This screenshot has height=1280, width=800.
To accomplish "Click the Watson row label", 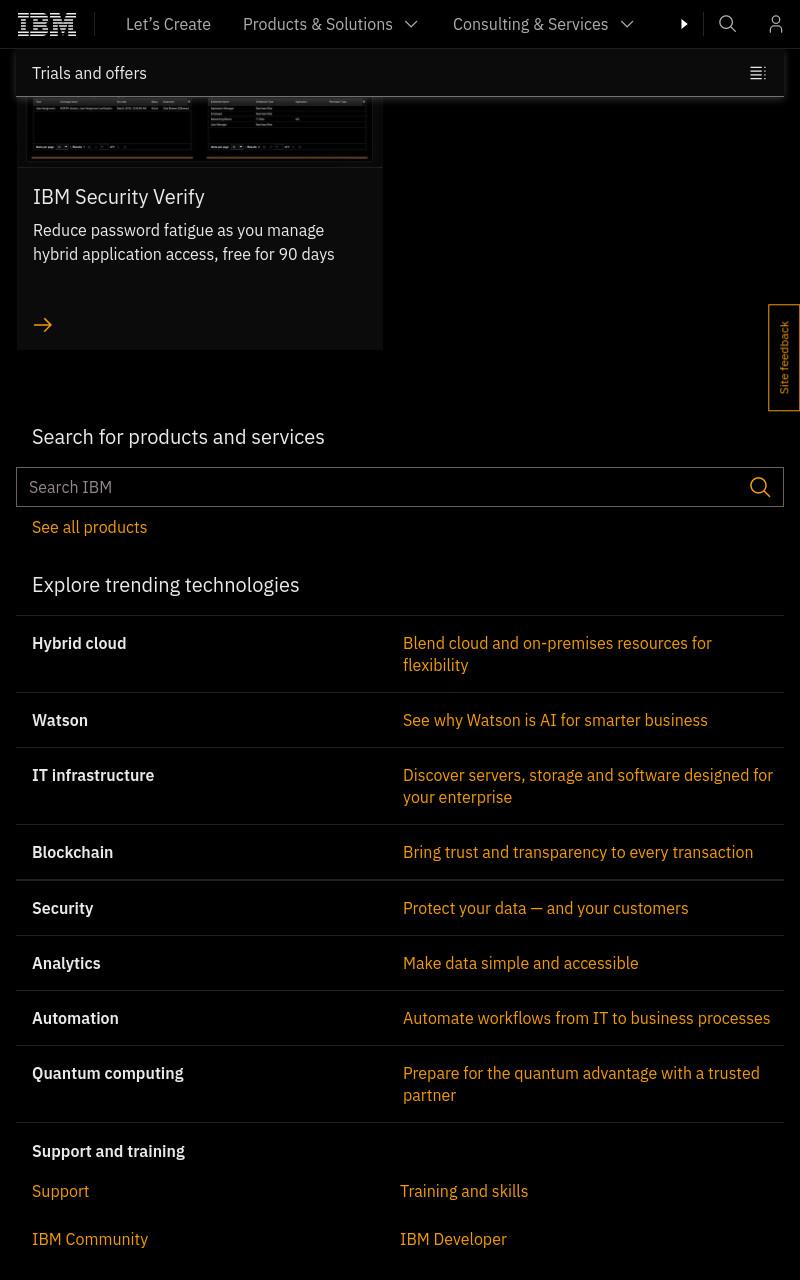I will (x=60, y=720).
